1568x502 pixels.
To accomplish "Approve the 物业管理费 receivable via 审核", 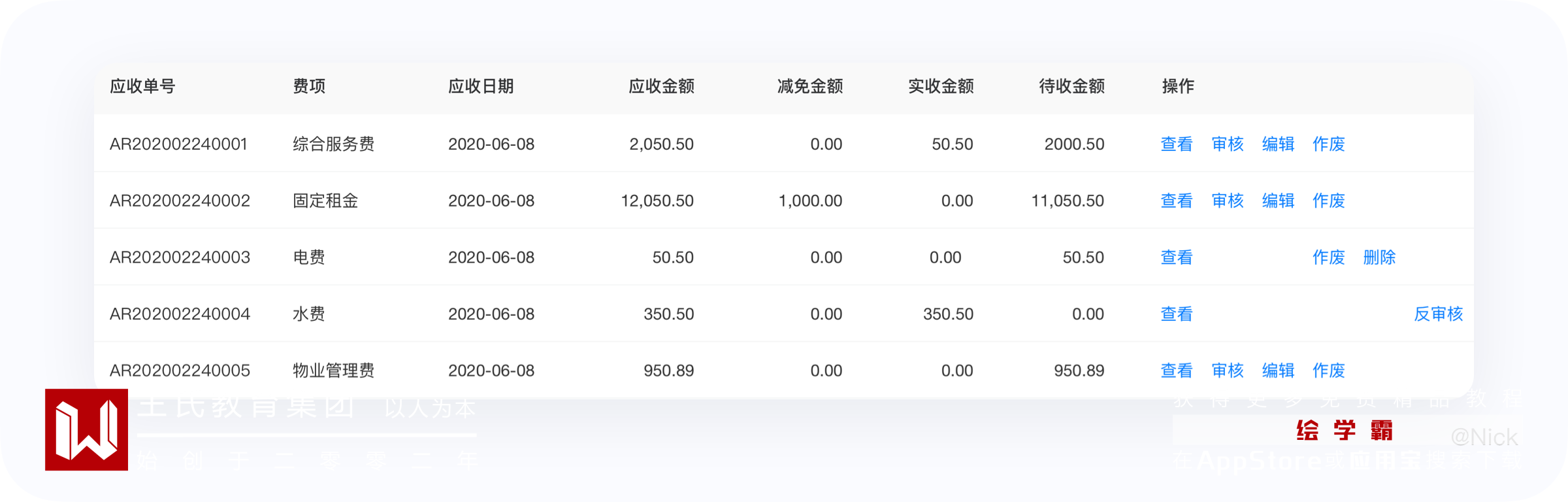I will pyautogui.click(x=1227, y=371).
